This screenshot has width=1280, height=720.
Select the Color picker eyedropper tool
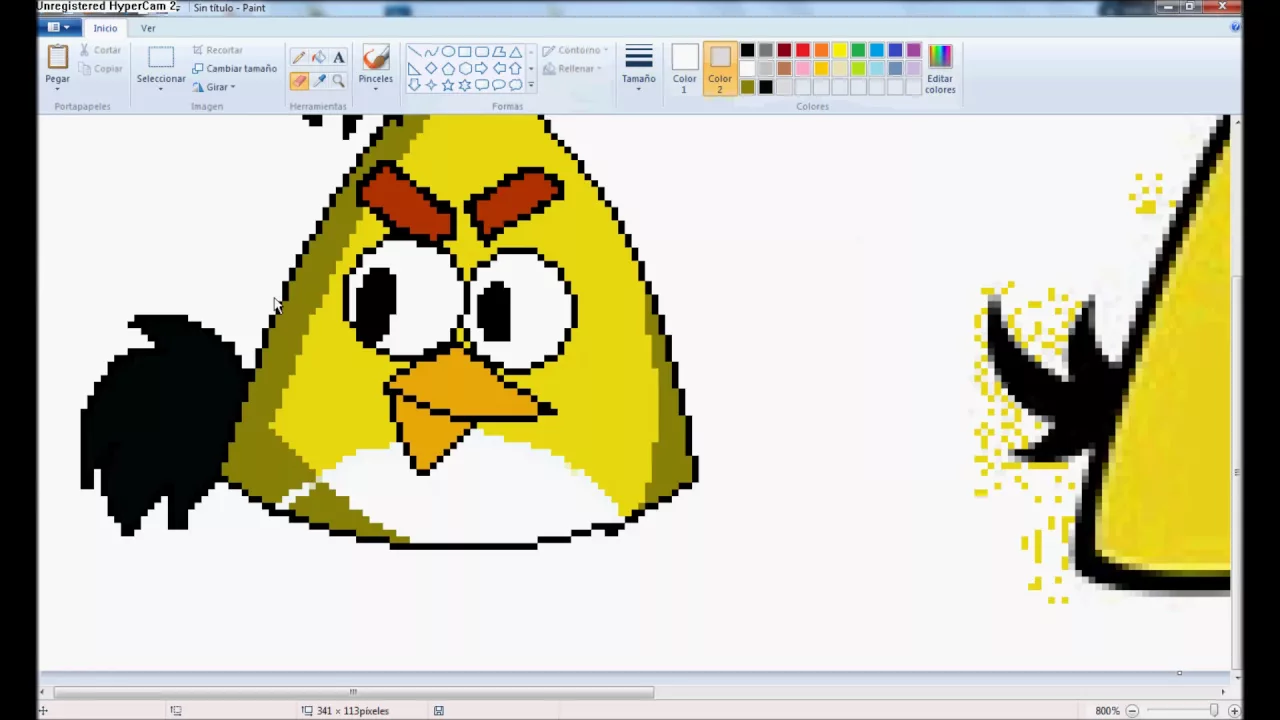tap(318, 81)
